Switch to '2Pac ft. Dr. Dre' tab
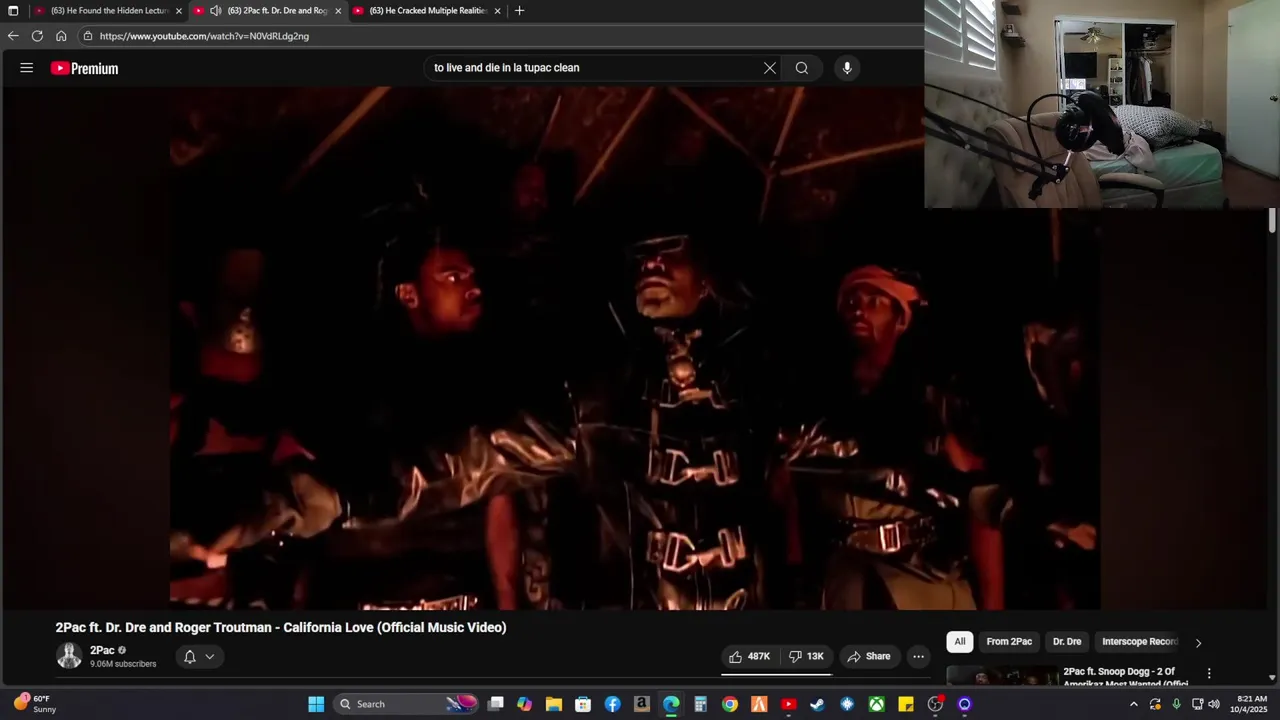Screen dimensions: 1280x720 click(268, 11)
